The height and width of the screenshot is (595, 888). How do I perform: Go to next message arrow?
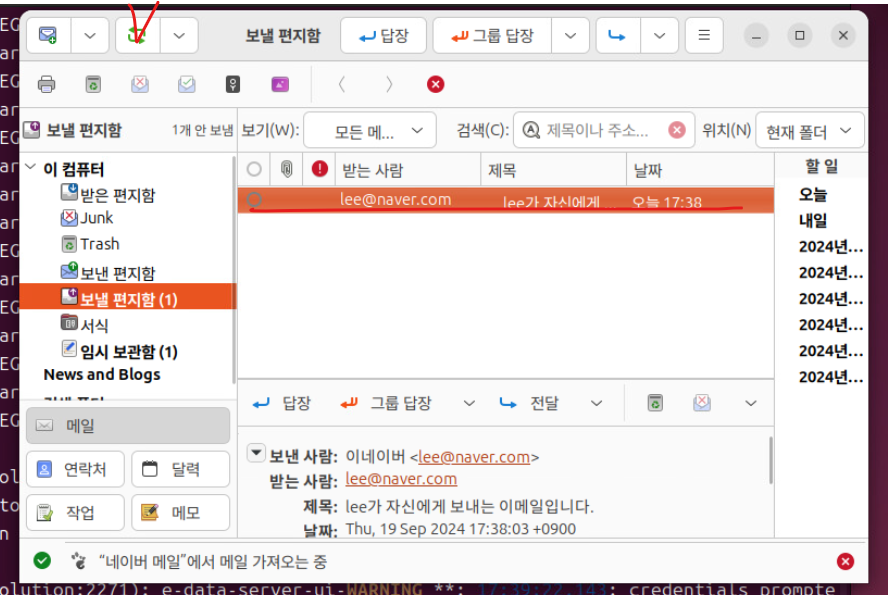388,84
